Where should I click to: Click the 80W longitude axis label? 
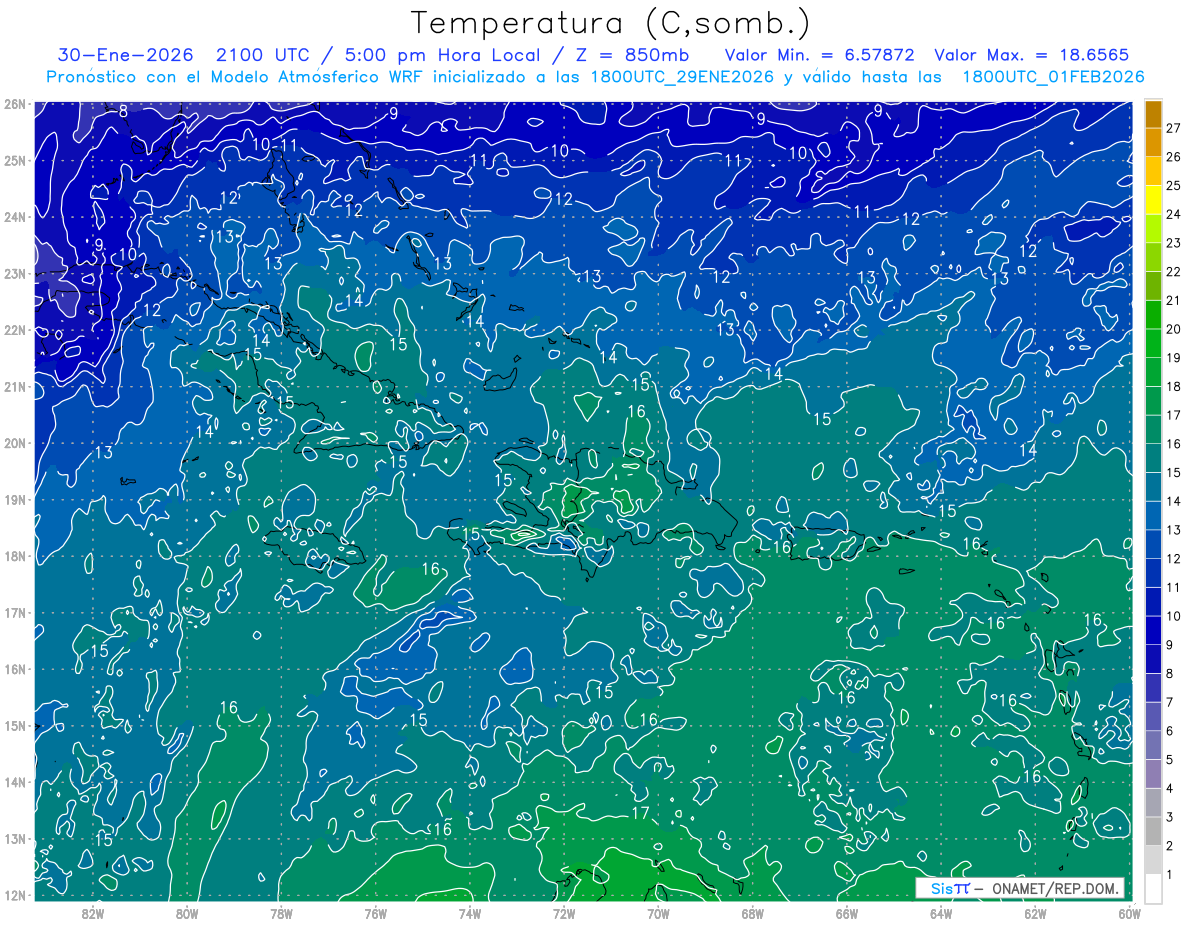point(187,913)
